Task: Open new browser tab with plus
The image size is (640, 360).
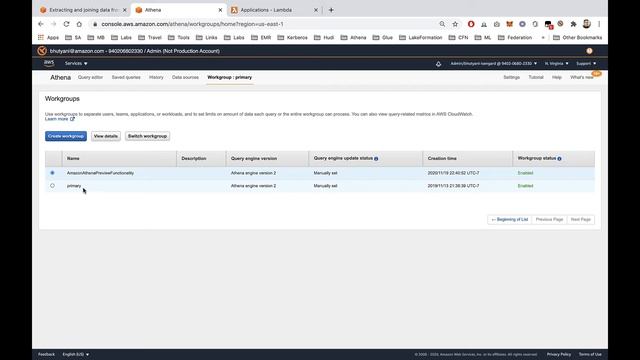Action: (x=331, y=10)
